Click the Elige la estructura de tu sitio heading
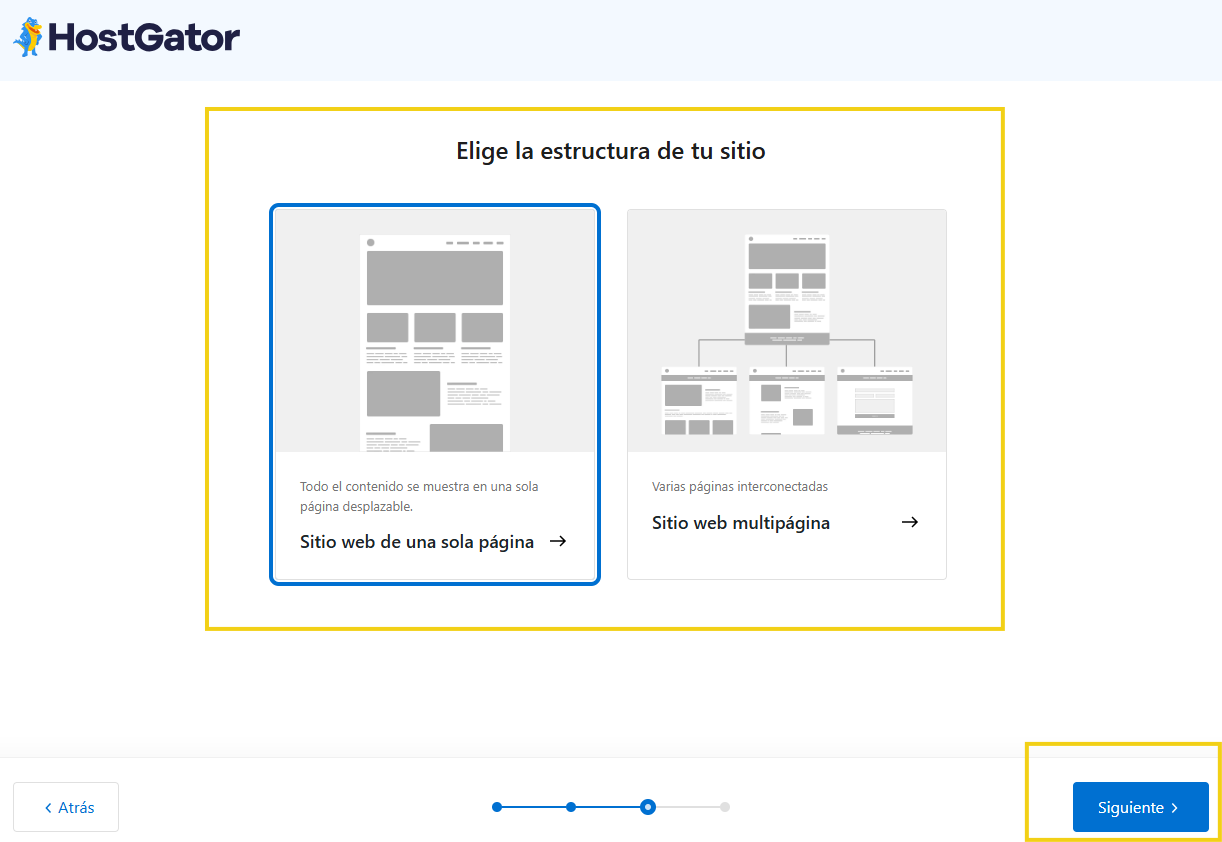Viewport: 1222px width, 842px height. click(611, 151)
